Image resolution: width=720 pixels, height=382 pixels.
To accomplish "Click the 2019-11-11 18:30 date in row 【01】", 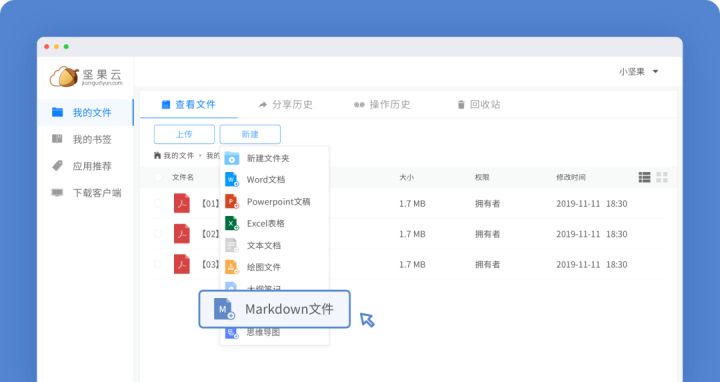I will (591, 203).
